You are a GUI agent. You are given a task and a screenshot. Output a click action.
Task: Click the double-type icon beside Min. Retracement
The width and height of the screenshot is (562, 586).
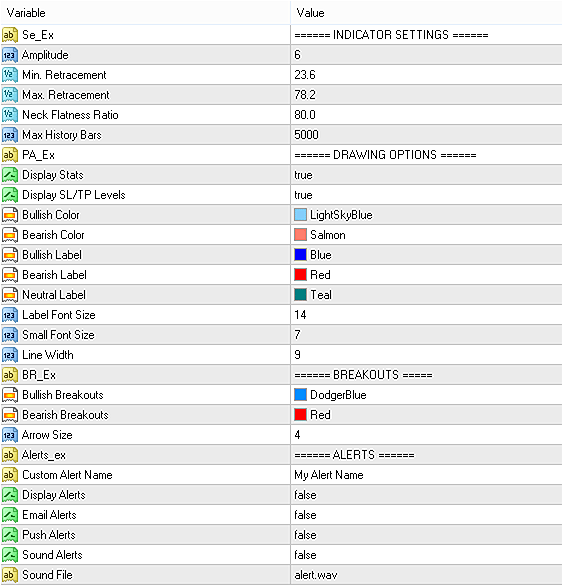[x=10, y=75]
